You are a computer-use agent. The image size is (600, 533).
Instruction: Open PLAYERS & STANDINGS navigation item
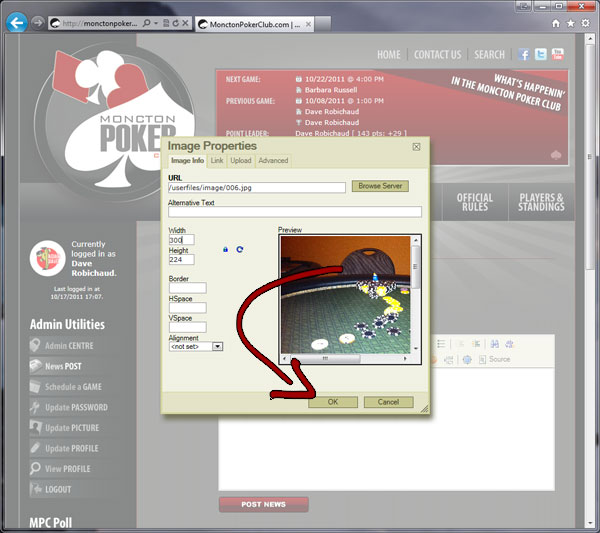pos(541,202)
